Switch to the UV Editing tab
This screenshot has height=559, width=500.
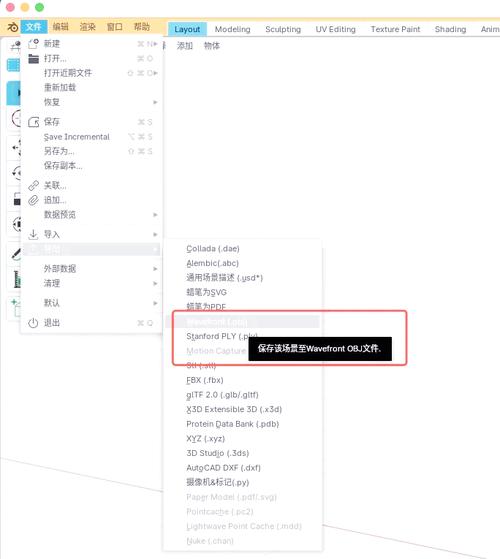[x=335, y=29]
